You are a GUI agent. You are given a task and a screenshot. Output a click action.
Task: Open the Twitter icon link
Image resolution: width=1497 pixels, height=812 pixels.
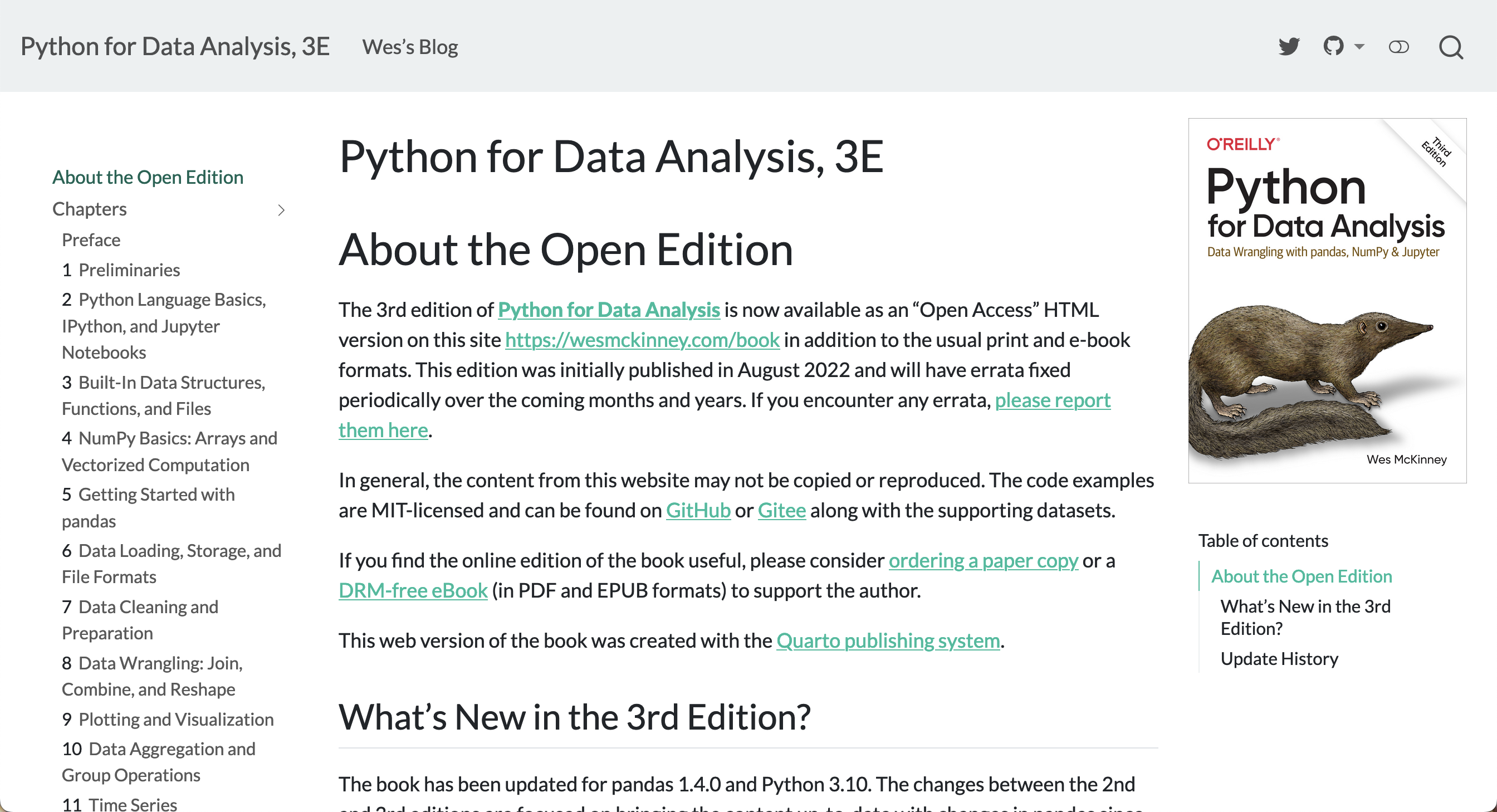[1288, 46]
